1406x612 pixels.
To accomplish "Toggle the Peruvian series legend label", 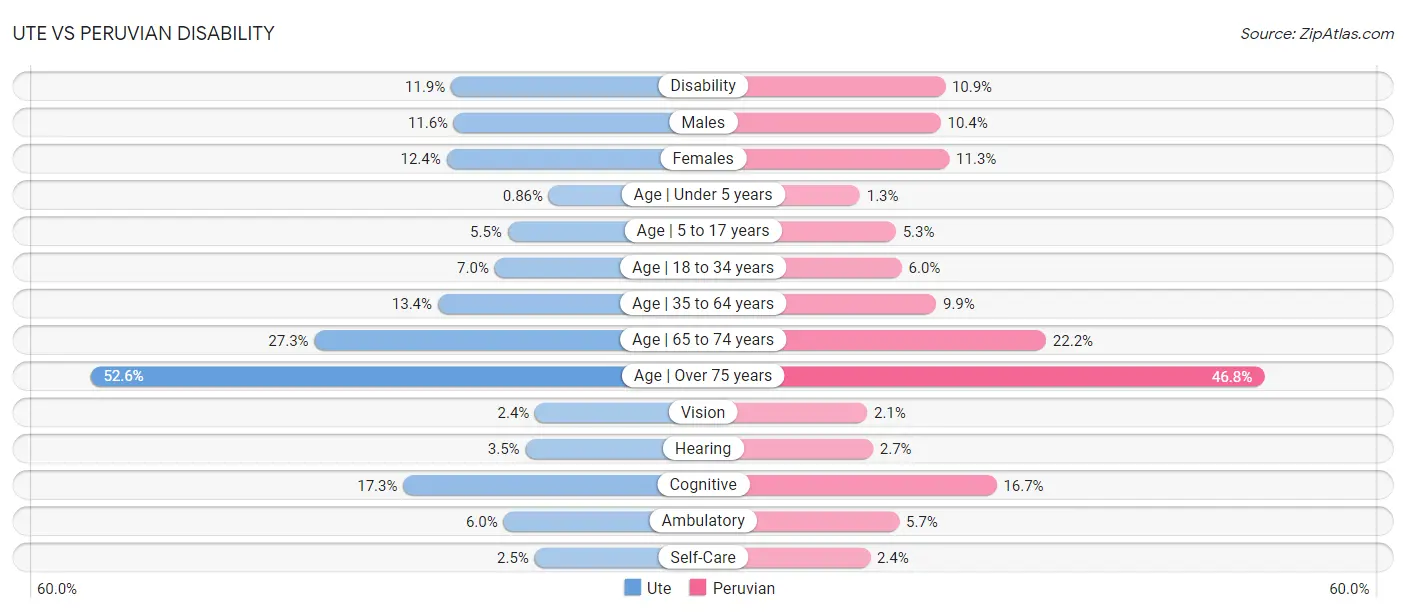I will [743, 588].
